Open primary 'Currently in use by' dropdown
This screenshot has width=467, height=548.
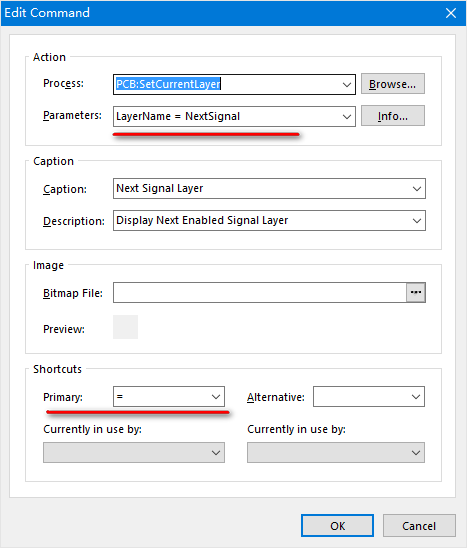(x=216, y=453)
